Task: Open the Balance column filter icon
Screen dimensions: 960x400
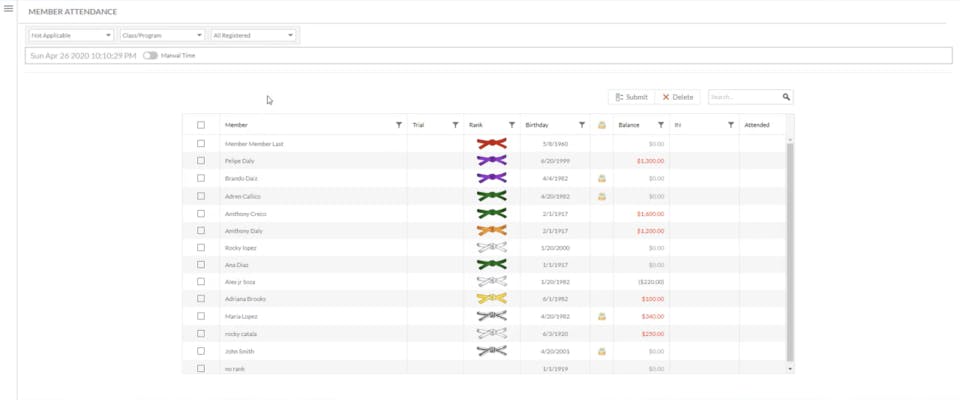Action: (661, 125)
